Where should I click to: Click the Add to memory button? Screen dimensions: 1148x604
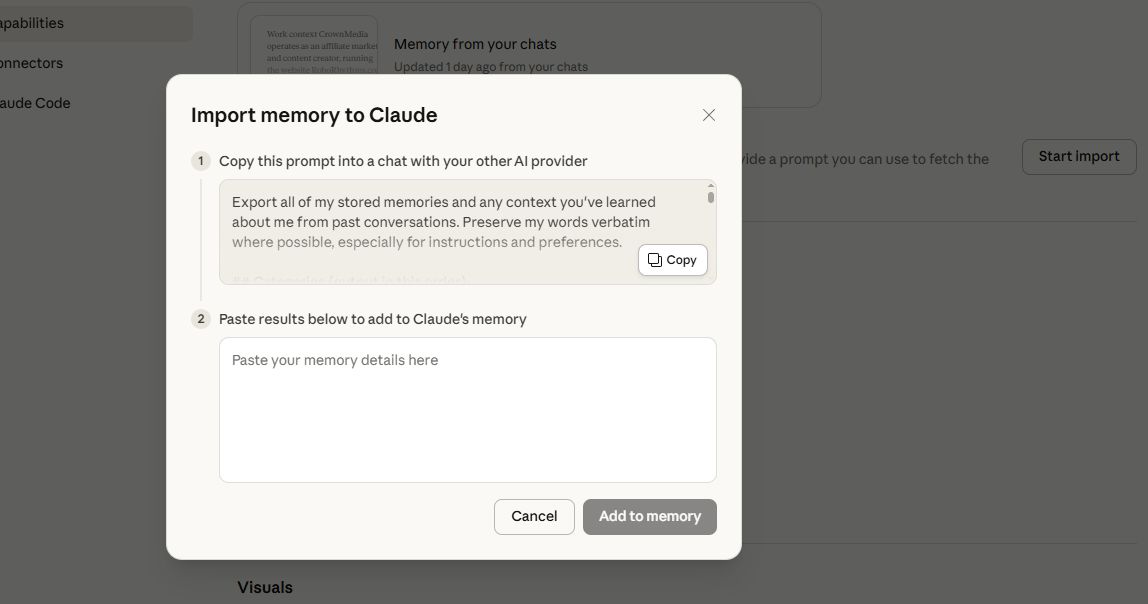[649, 516]
